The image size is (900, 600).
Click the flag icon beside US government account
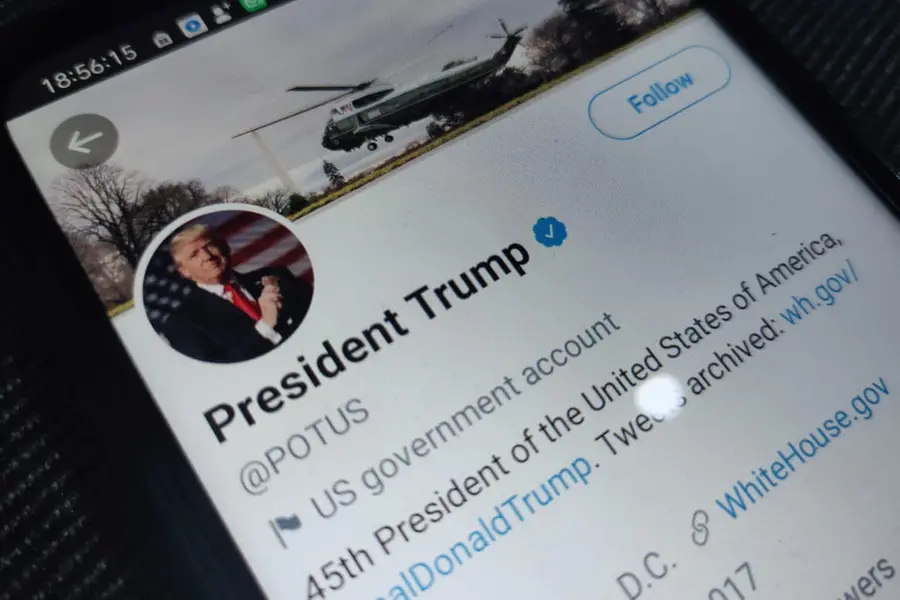[286, 528]
